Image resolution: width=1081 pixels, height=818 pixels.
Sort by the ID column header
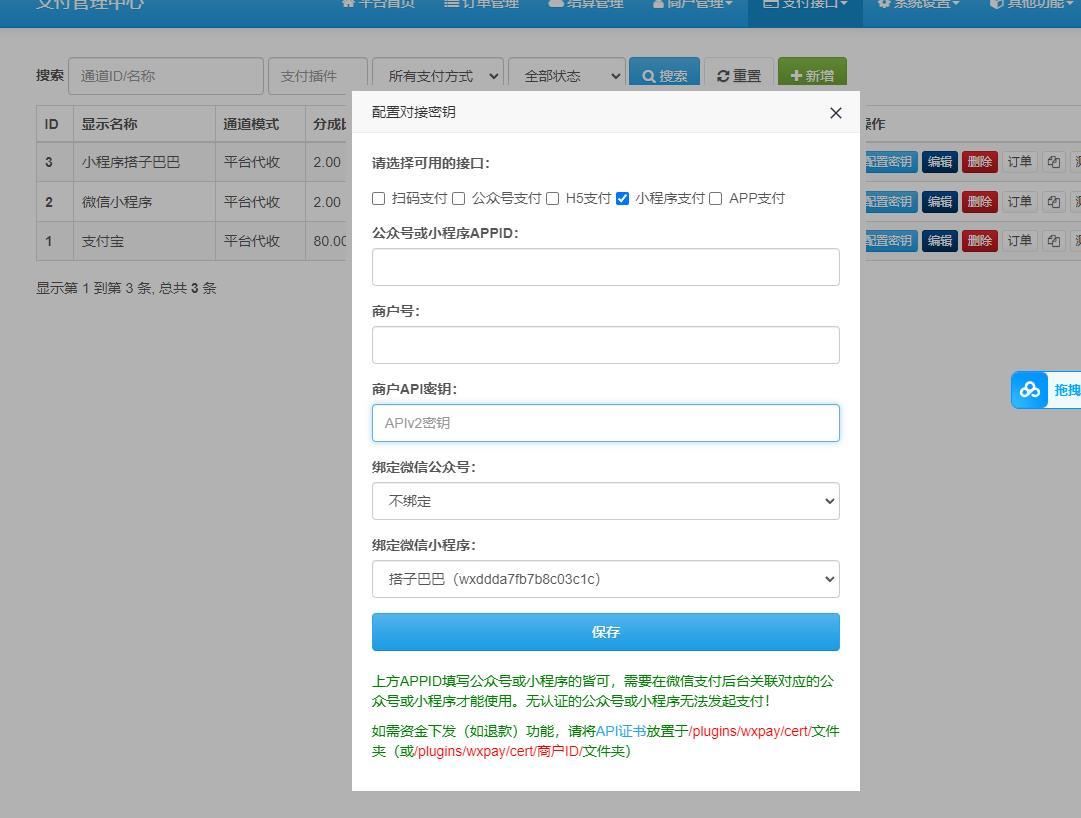[52, 125]
